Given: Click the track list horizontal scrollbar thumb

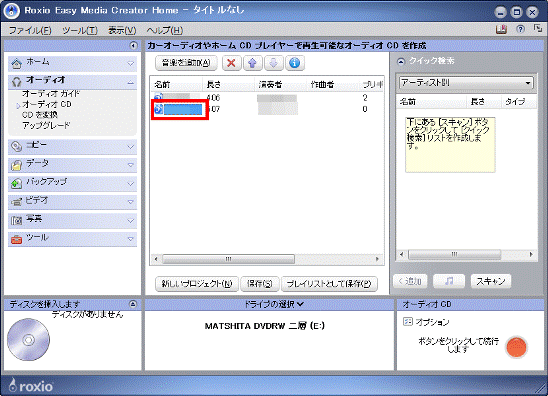Looking at the screenshot, I should coord(229,259).
